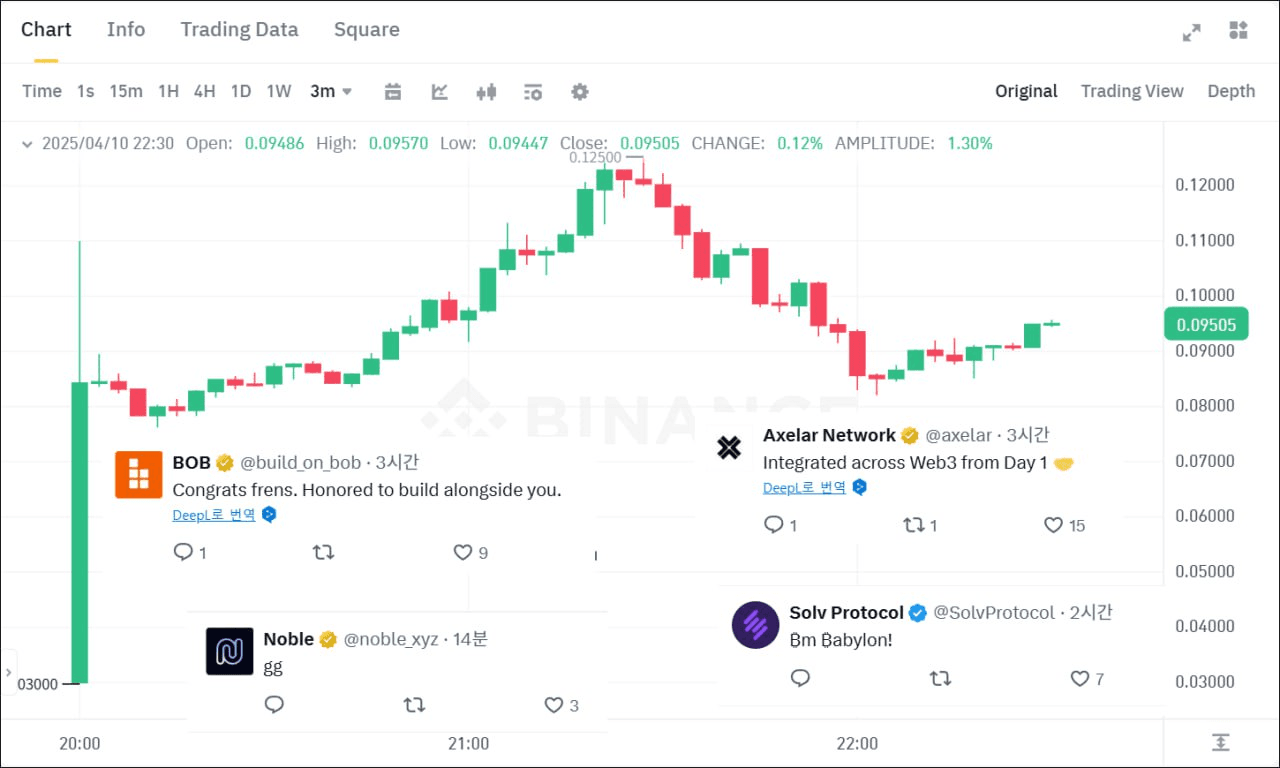Open the technical indicators chart icon
Viewport: 1280px width, 768px height.
(x=439, y=92)
